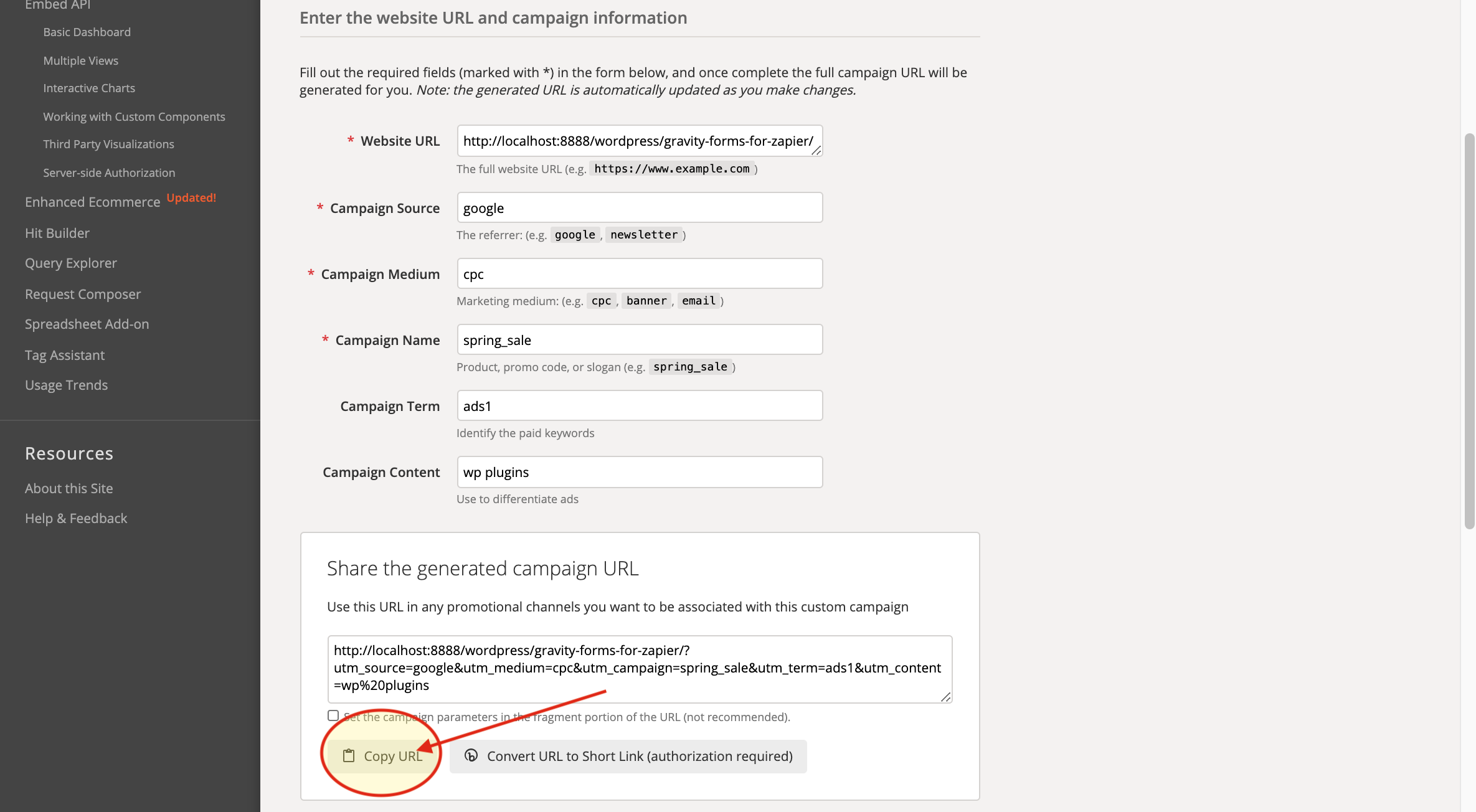Open Server-side Authorization

click(109, 172)
